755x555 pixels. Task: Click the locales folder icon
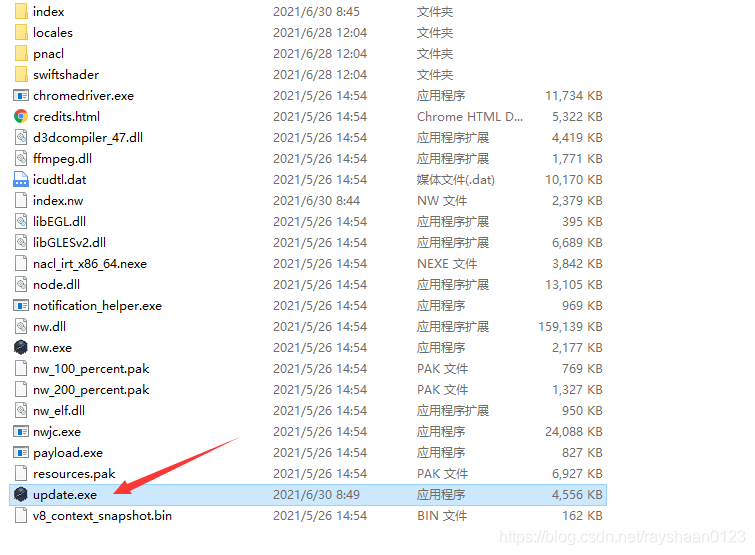(x=21, y=32)
